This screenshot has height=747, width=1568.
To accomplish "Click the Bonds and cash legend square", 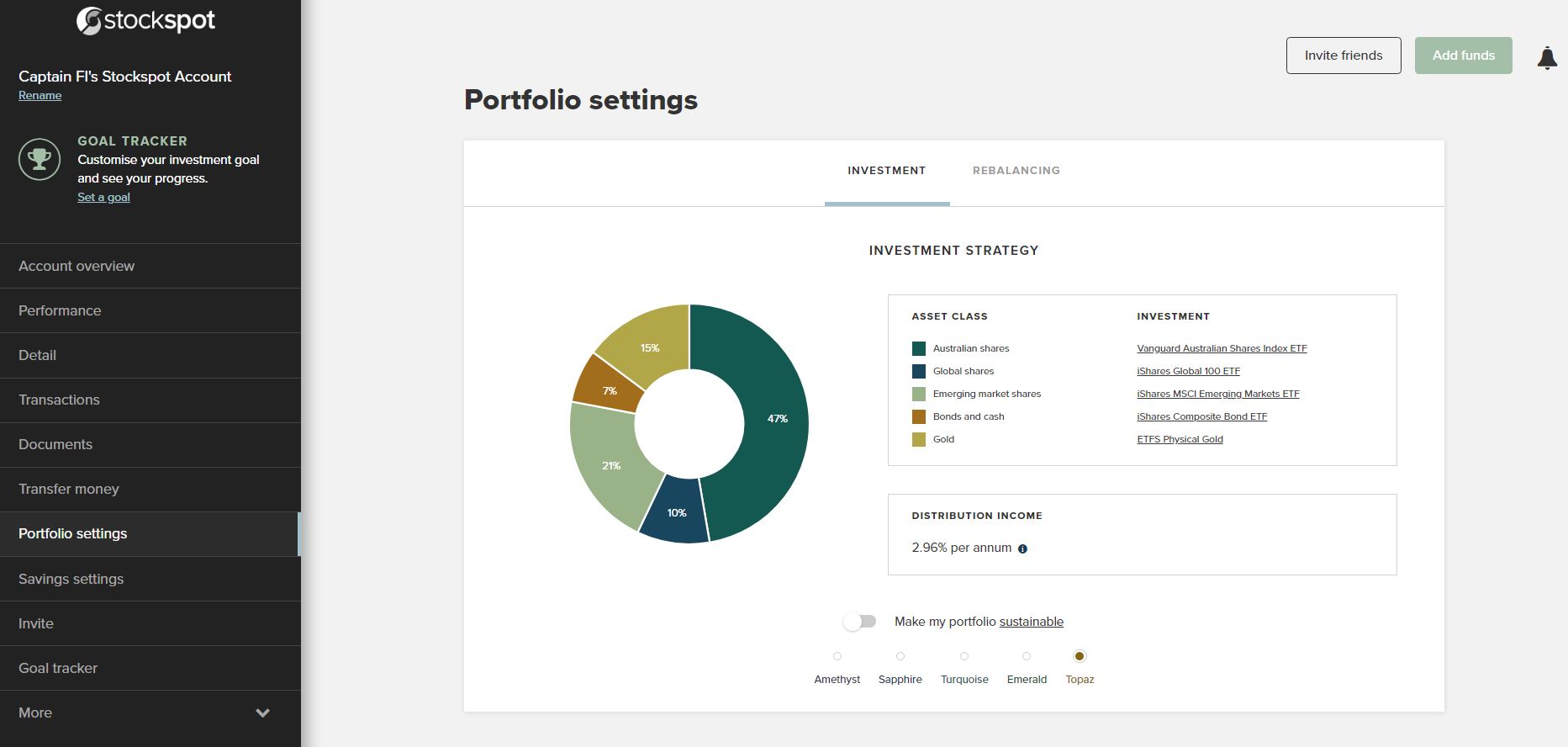I will [918, 416].
